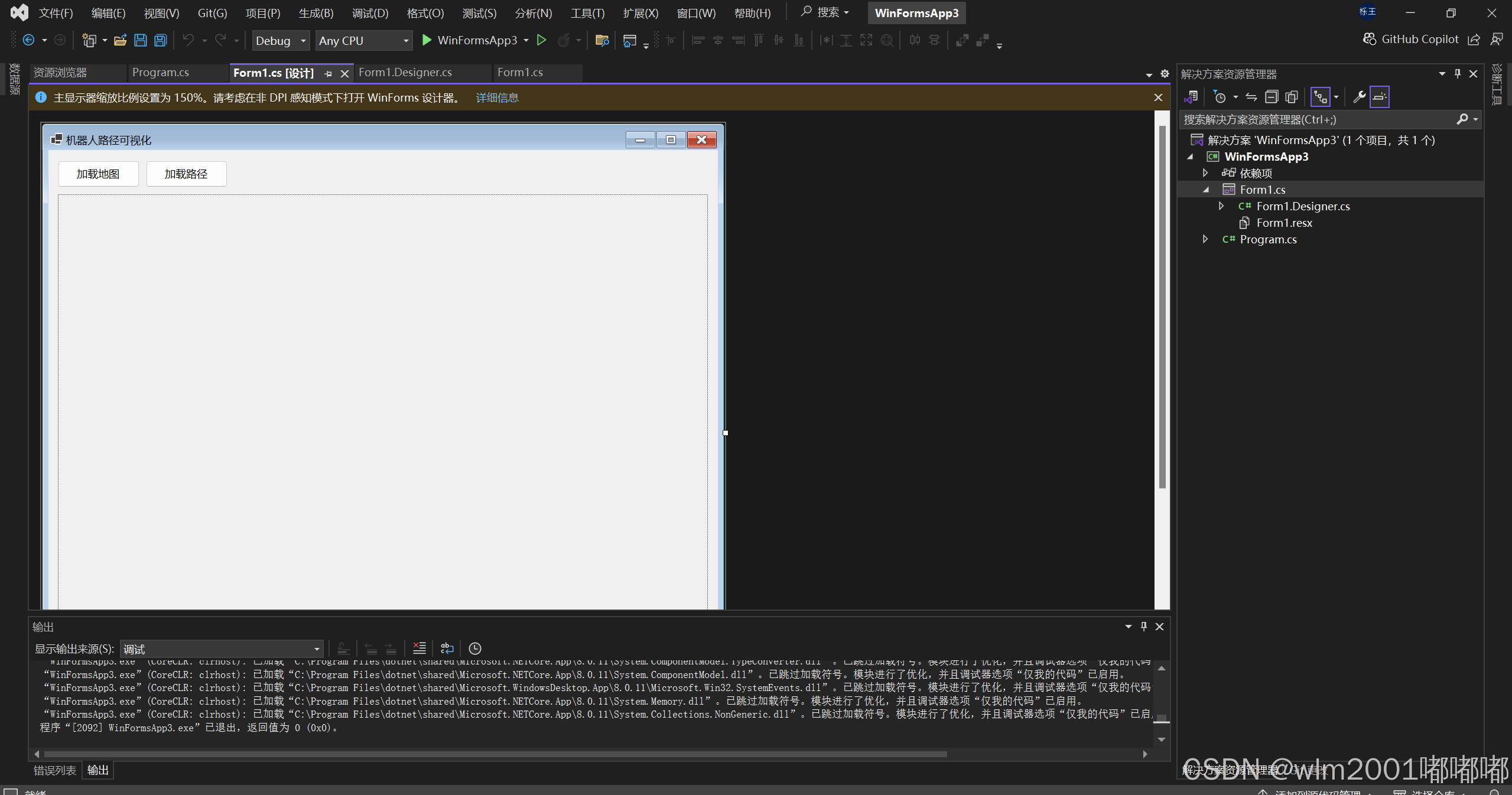Click Start Without Debugging outline arrow

click(541, 40)
